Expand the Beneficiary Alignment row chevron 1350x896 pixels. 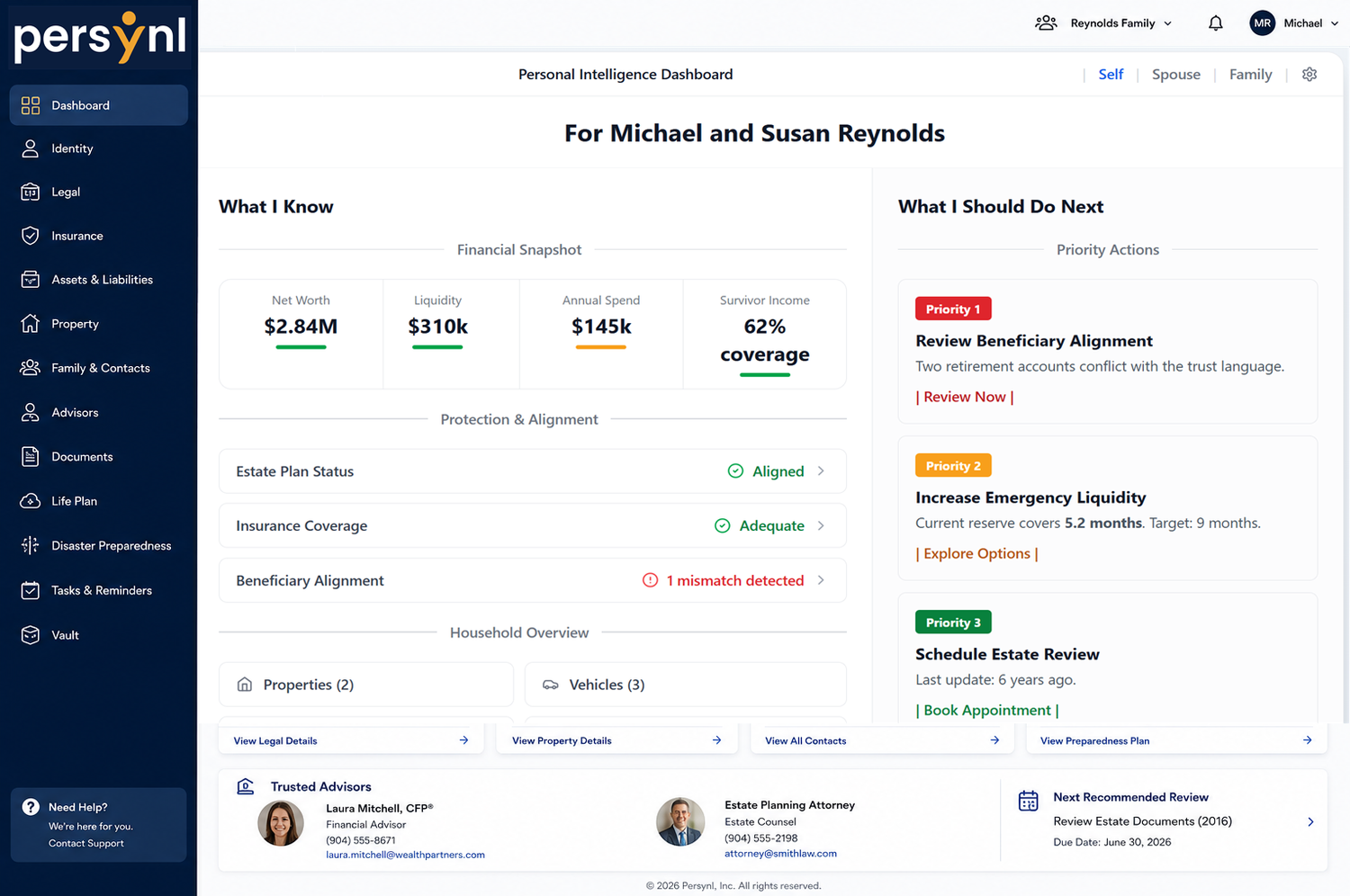point(821,580)
